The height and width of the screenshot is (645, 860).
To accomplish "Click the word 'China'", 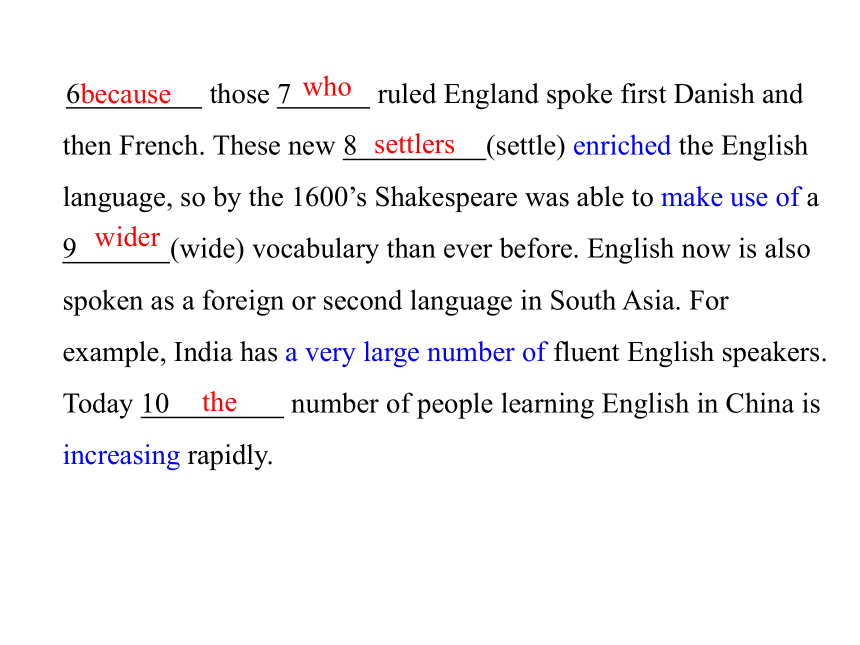I will click(x=760, y=404).
